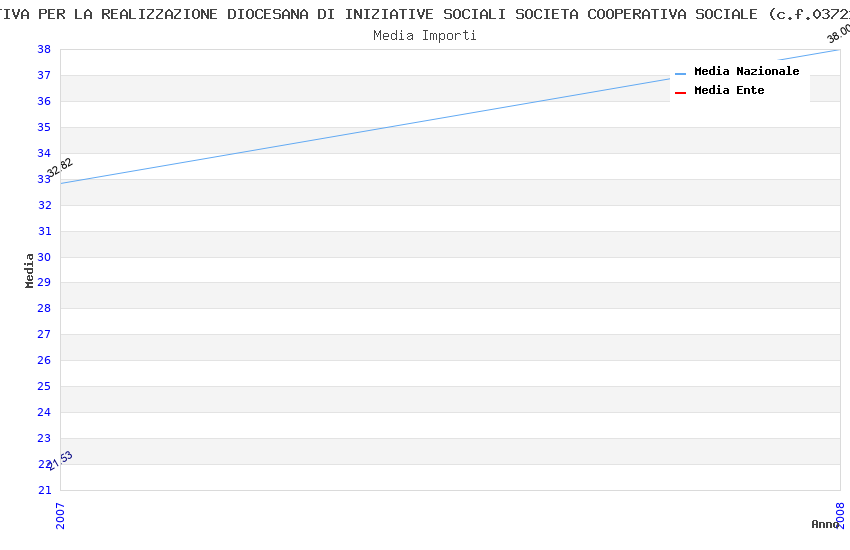
Task: Click the 35 y-axis tick label
Action: coord(44,127)
